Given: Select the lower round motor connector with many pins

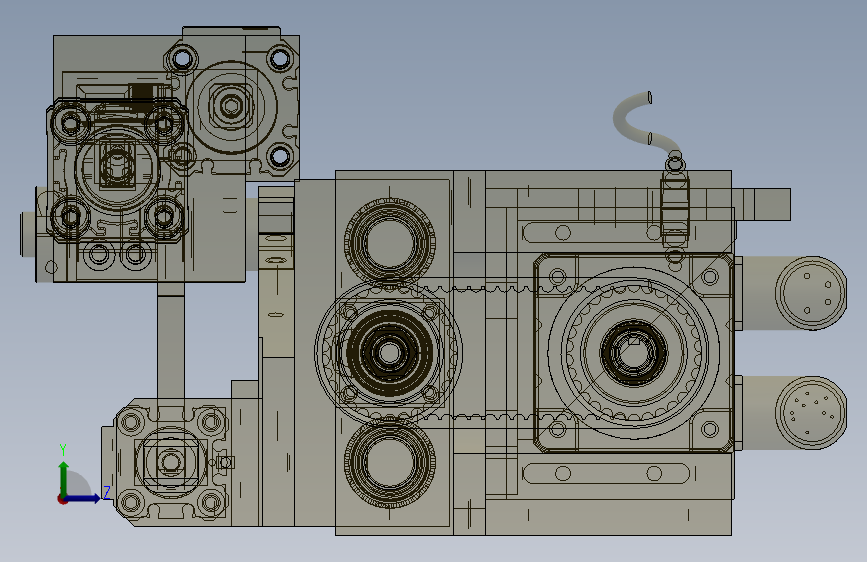Looking at the screenshot, I should tap(811, 413).
